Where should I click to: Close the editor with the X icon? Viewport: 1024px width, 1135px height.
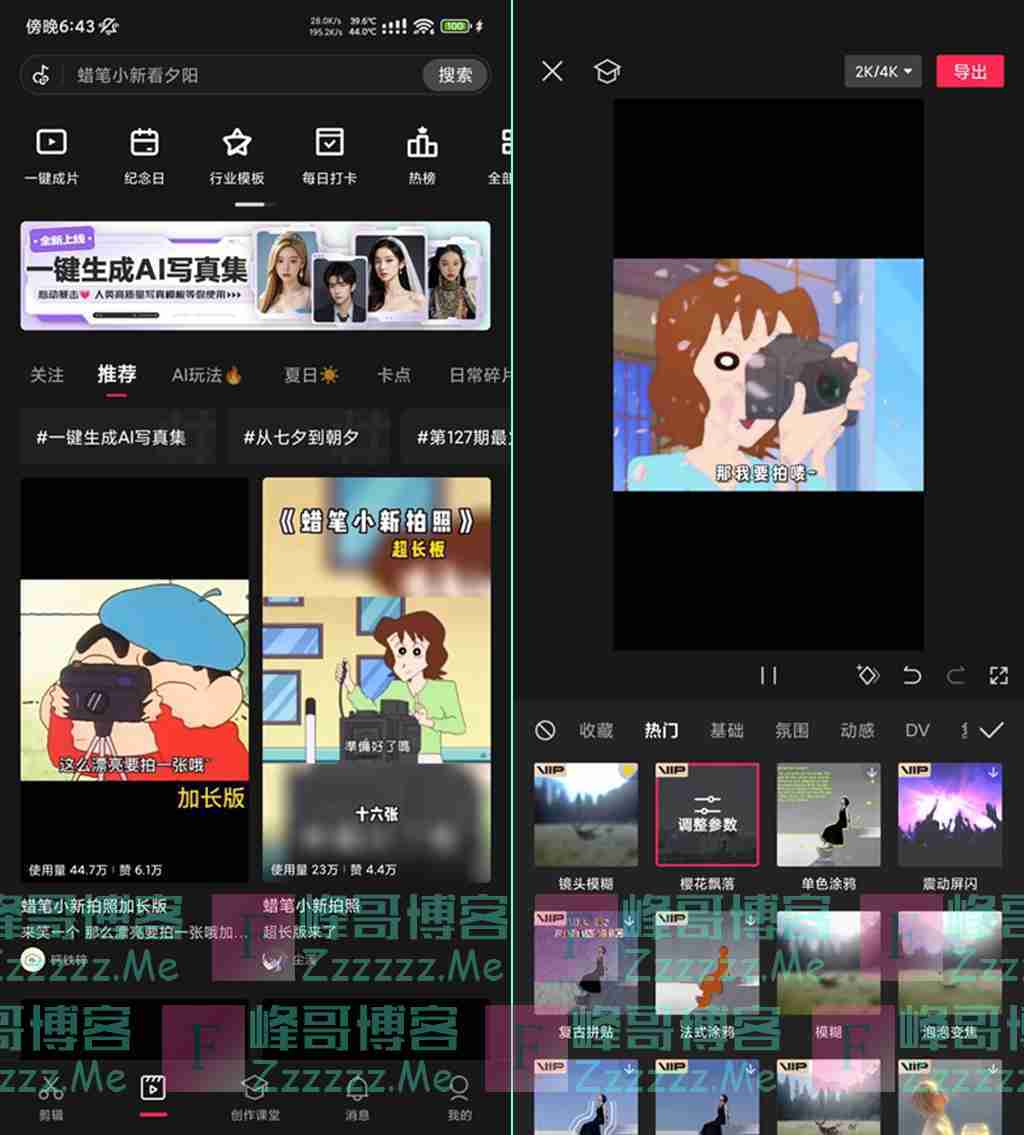click(x=552, y=71)
